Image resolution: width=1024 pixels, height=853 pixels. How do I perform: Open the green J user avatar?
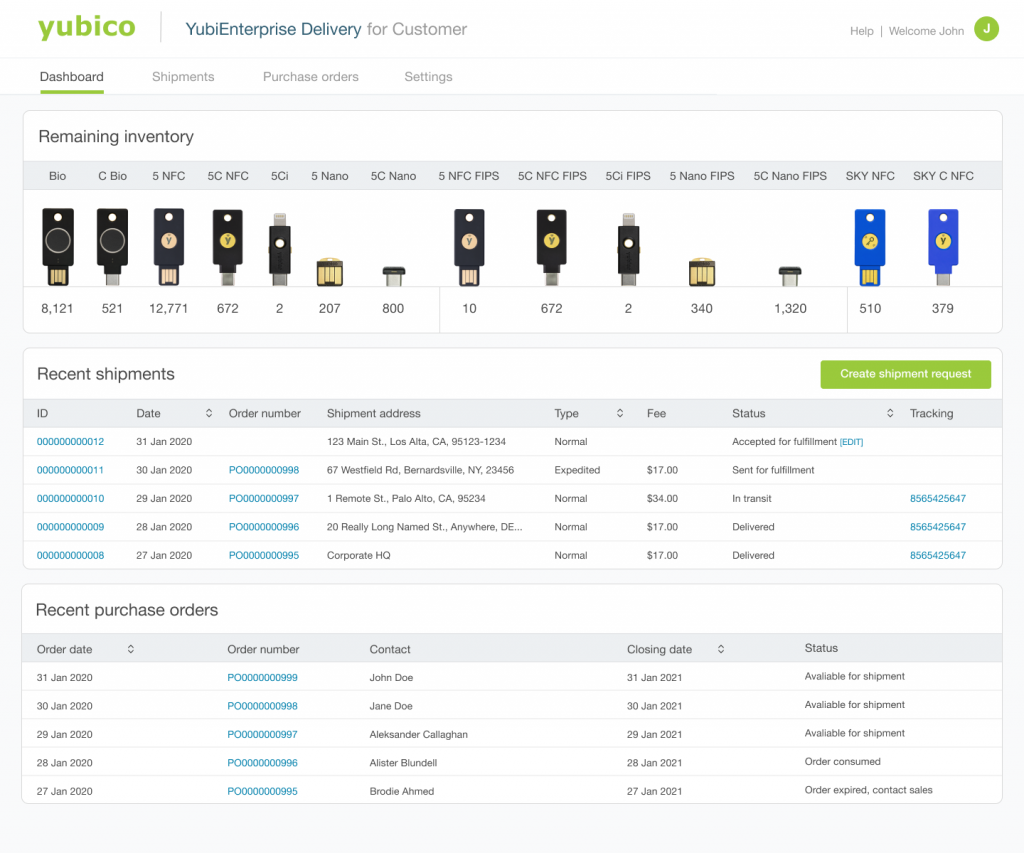pos(986,29)
